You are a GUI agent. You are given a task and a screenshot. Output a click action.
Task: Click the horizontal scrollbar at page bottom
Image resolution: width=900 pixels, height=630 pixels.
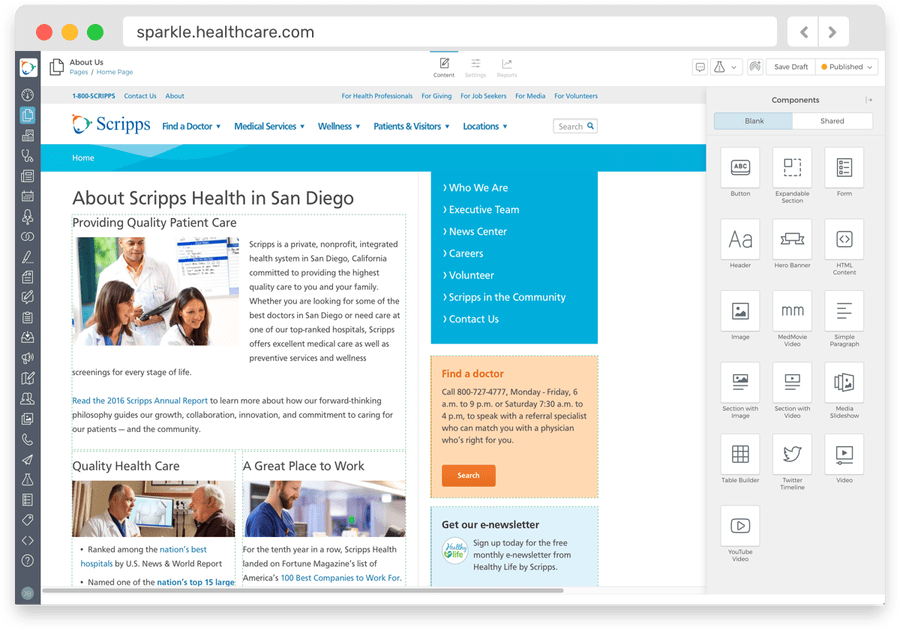(x=302, y=590)
